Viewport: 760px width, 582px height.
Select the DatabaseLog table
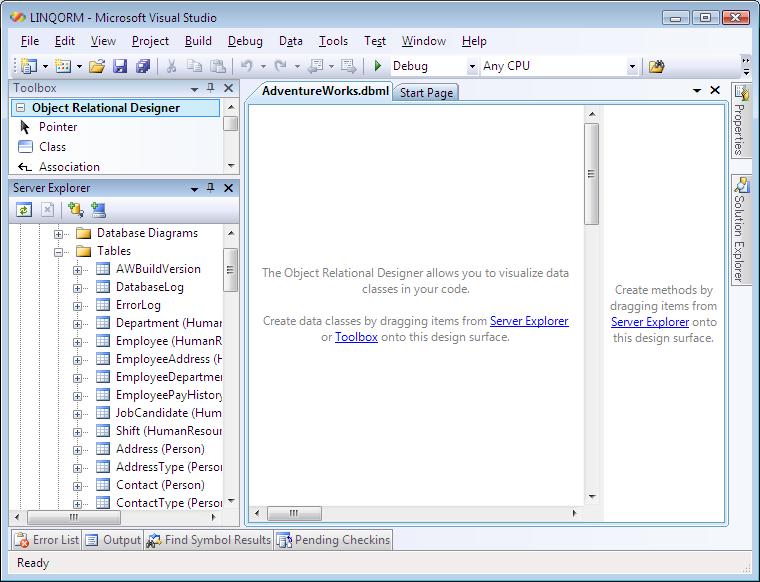[x=150, y=287]
